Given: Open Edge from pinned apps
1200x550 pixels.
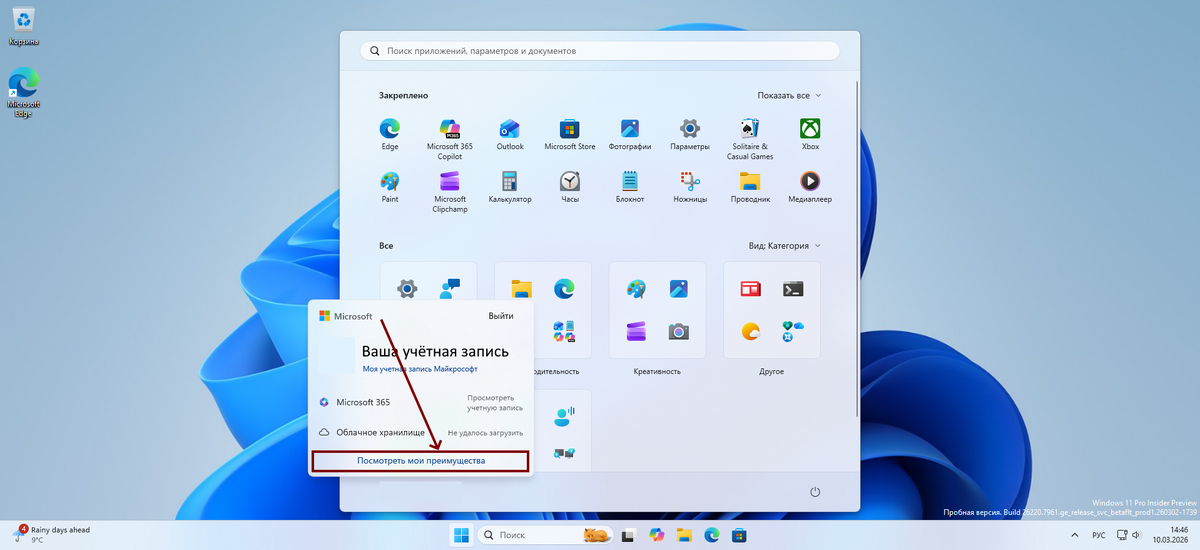Looking at the screenshot, I should (x=390, y=128).
